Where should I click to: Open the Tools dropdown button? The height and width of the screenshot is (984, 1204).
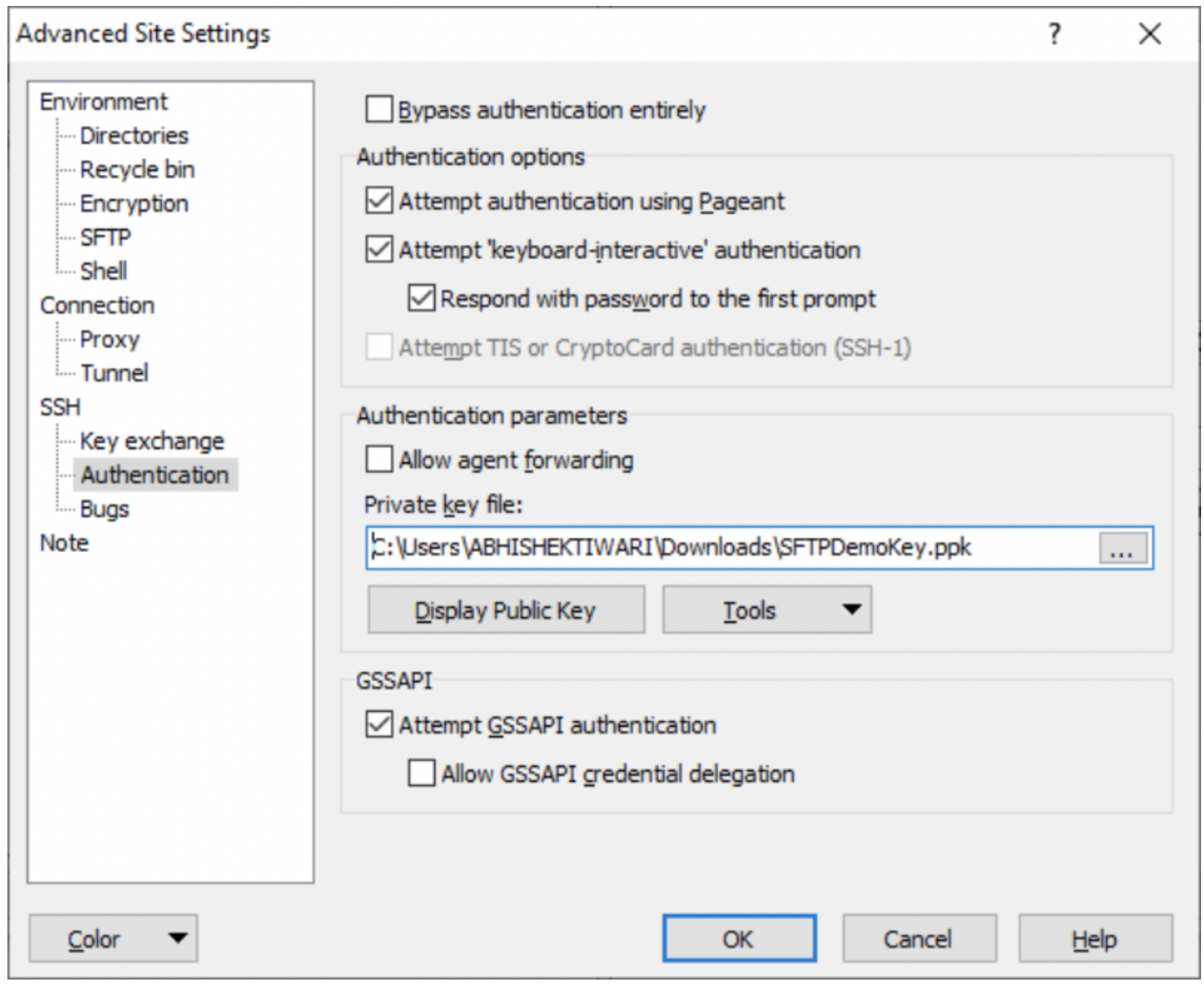pos(766,610)
